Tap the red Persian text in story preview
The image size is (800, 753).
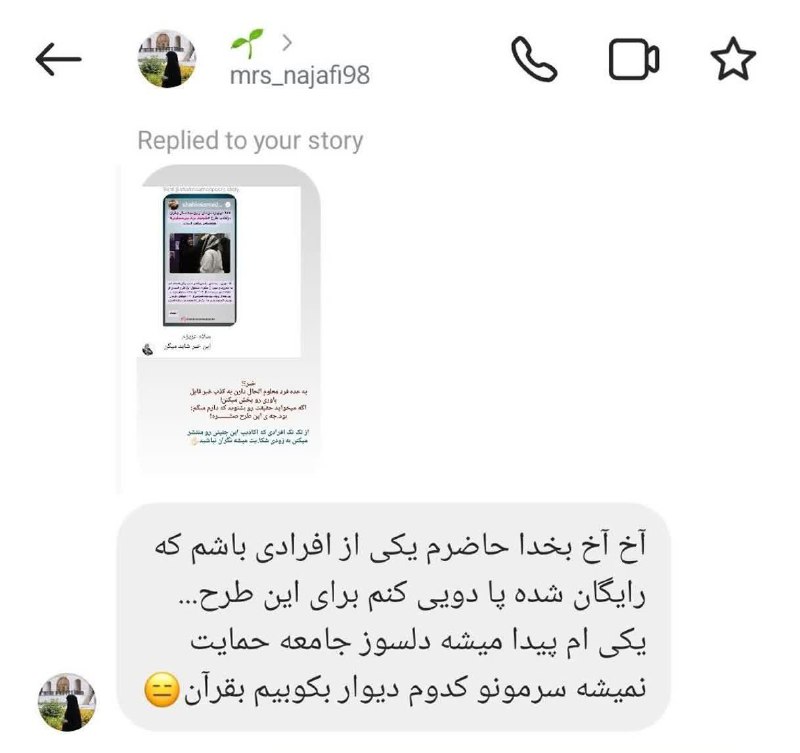coord(248,400)
